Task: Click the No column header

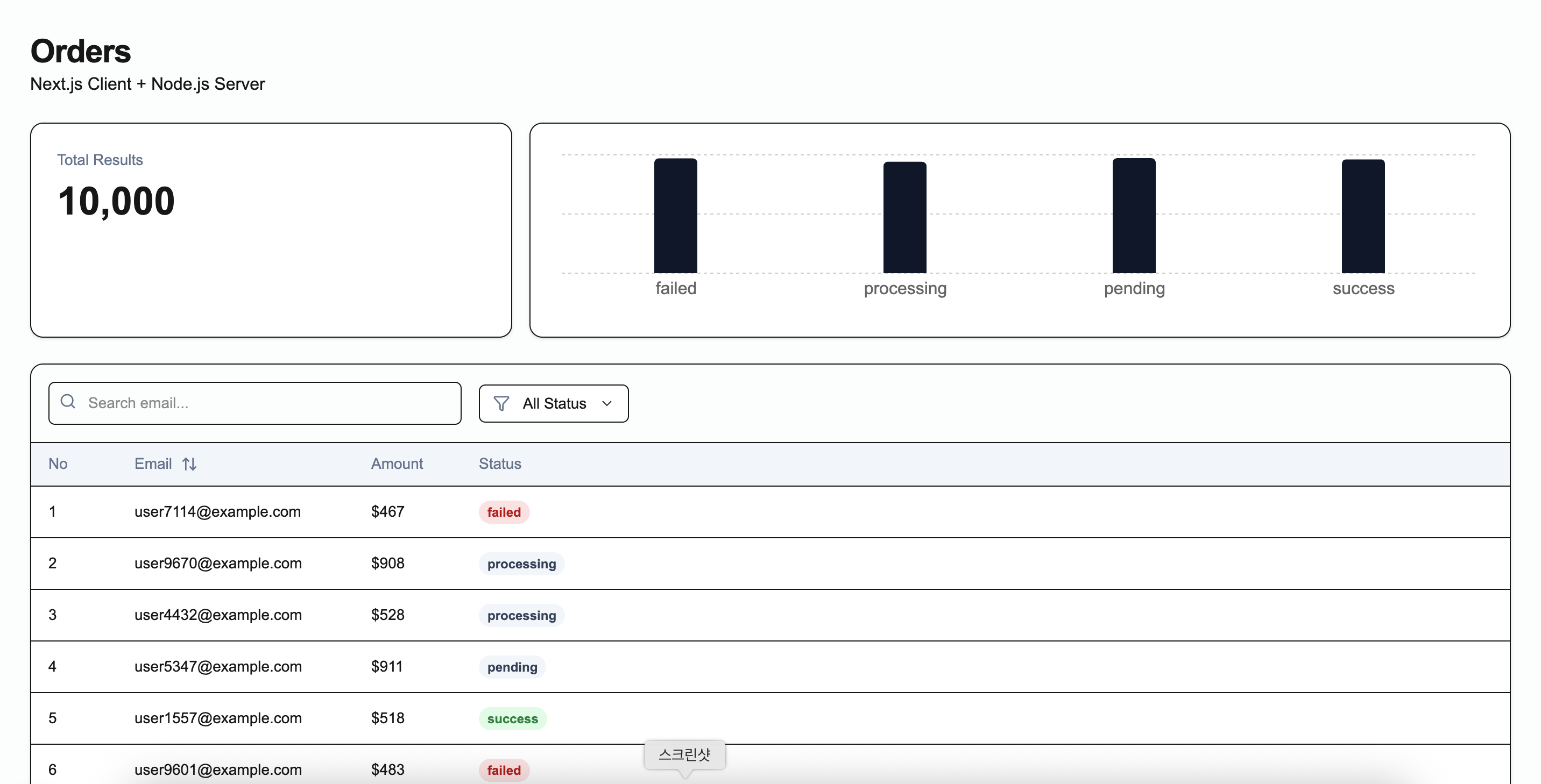Action: [x=58, y=464]
